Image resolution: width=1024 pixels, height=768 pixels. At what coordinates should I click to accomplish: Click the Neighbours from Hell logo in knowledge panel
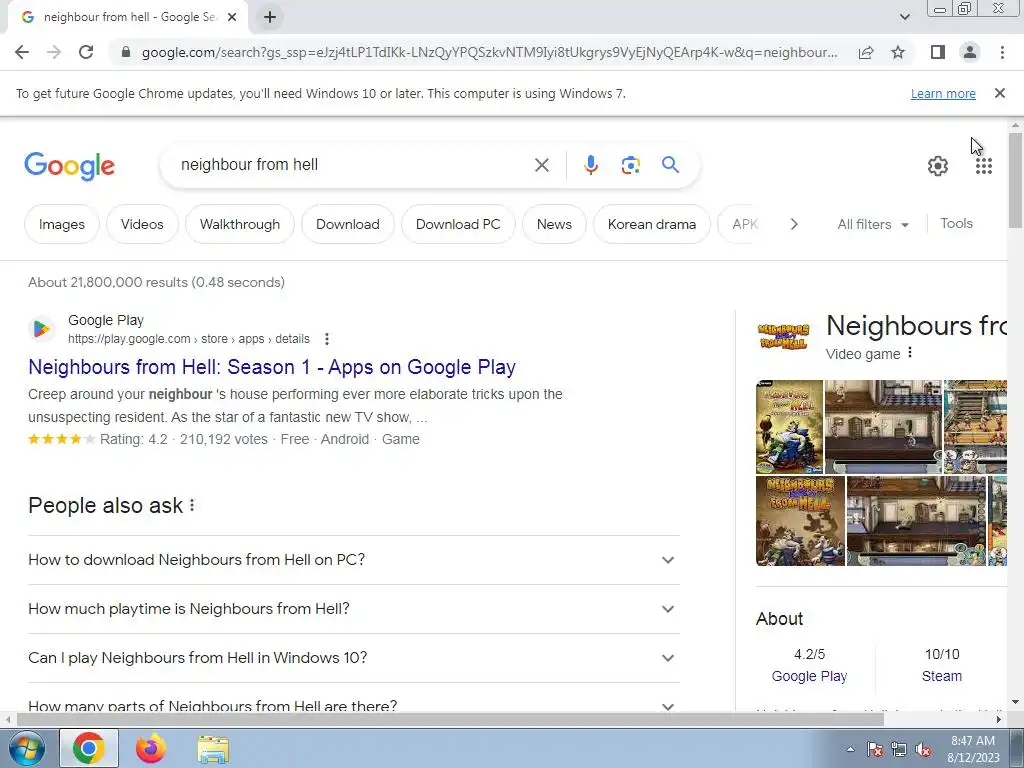(783, 337)
